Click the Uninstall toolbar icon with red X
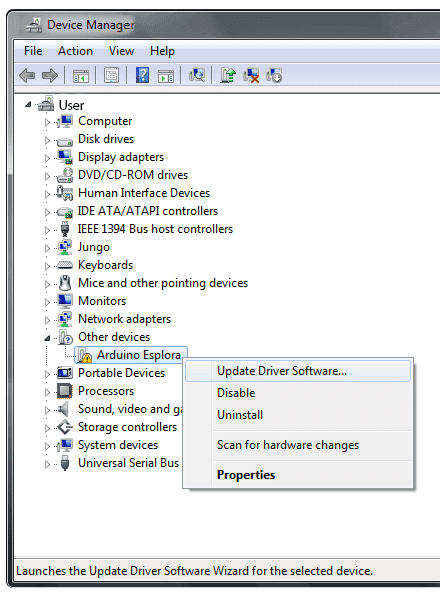Screen dimensions: 440x597 coord(251,75)
